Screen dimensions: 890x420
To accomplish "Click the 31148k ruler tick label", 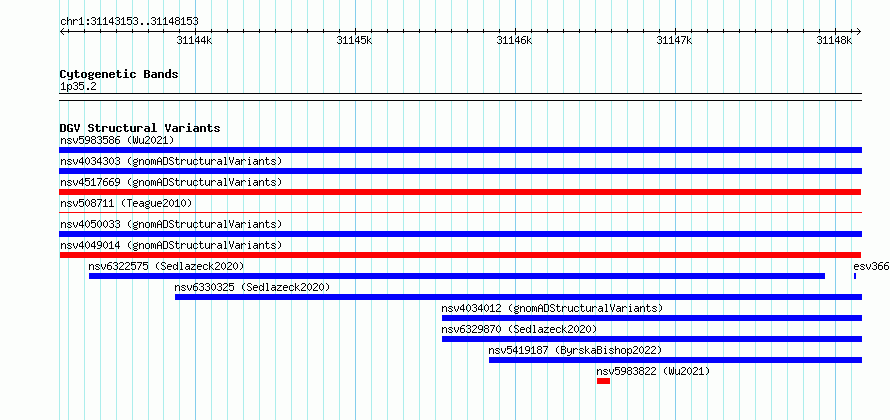I will [x=834, y=40].
